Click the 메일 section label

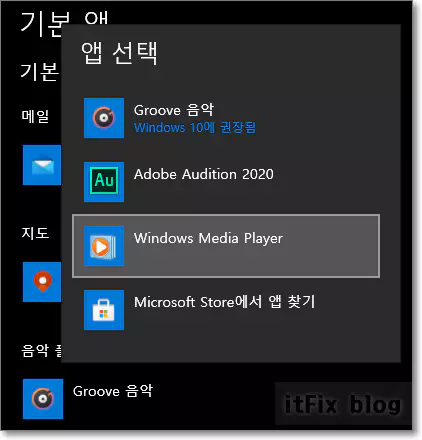35,116
